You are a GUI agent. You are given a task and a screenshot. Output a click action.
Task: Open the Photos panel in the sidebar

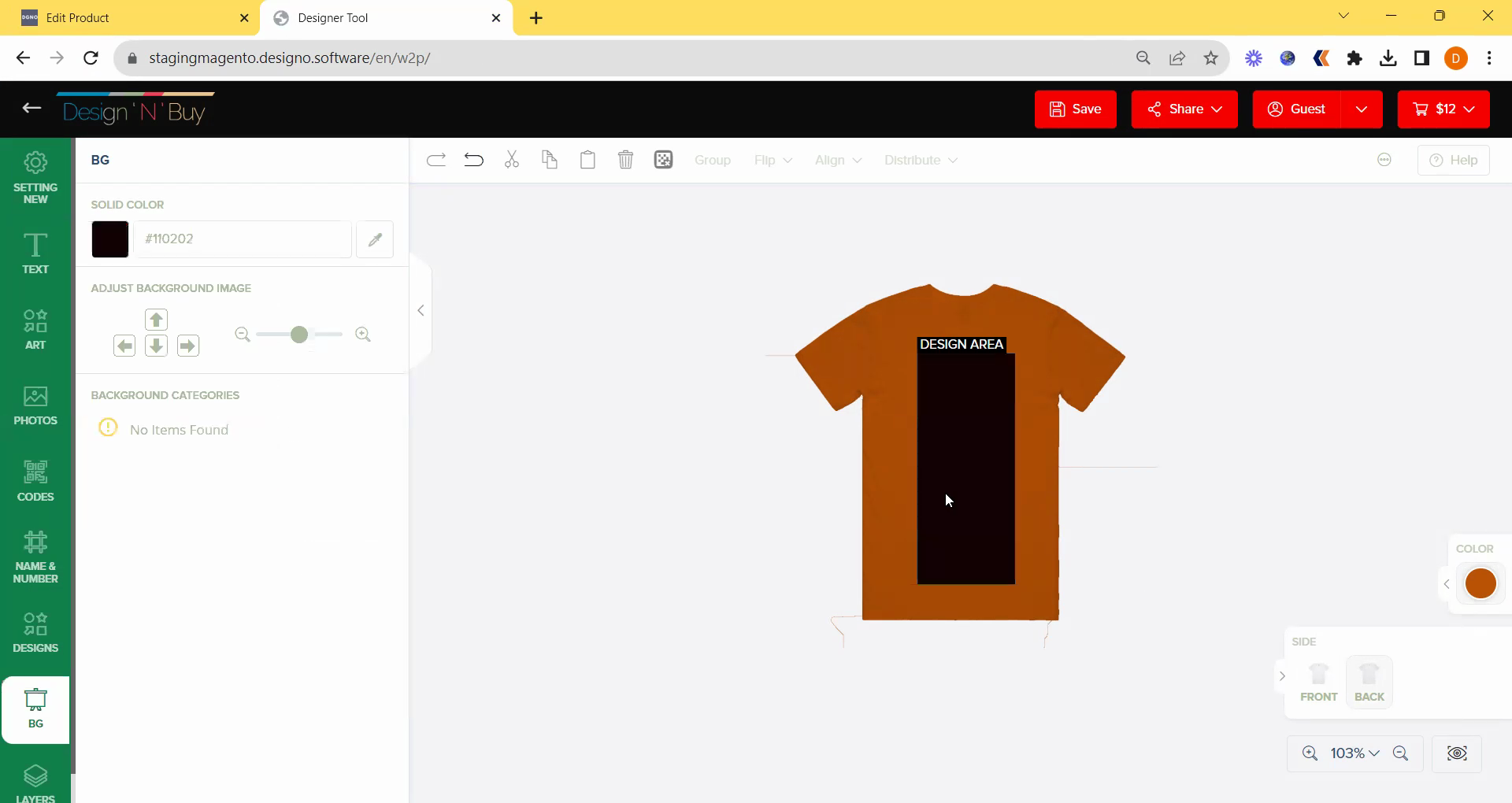point(35,405)
